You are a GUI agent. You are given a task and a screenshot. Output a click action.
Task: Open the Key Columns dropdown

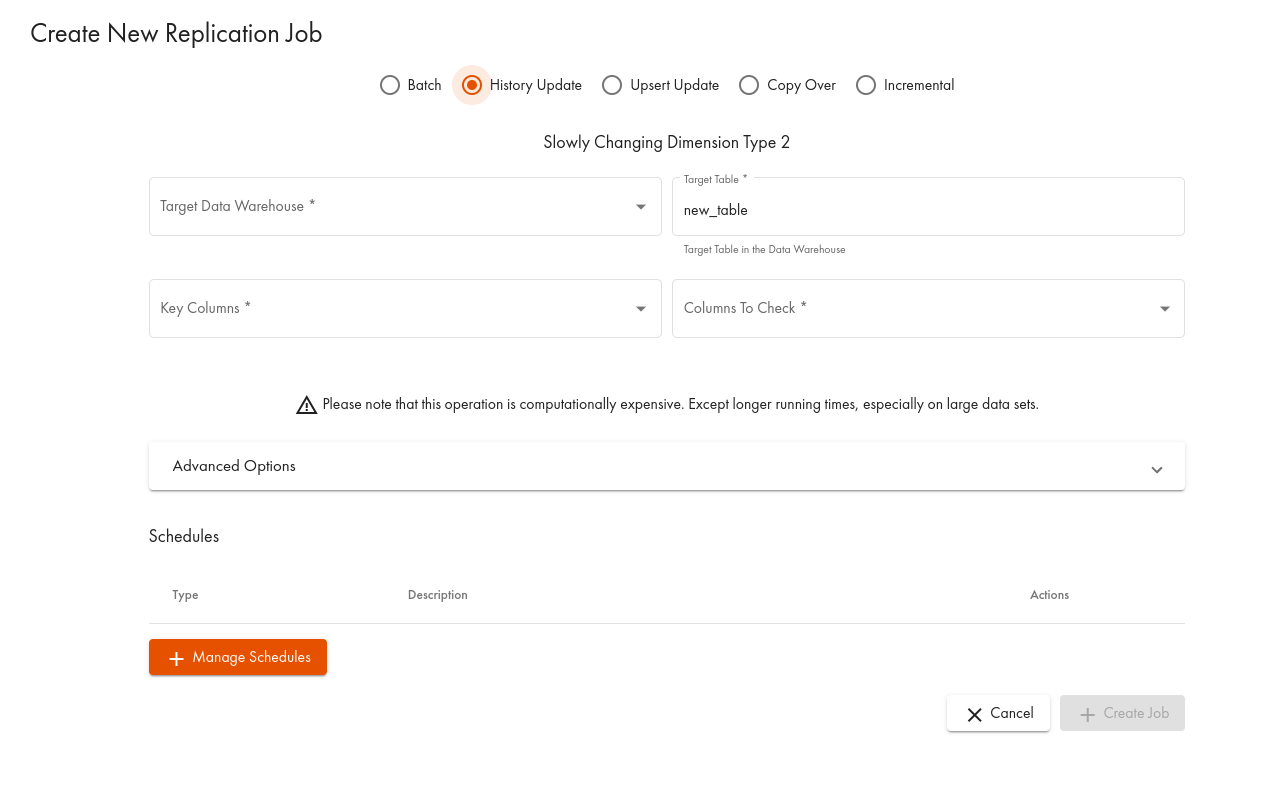404,308
